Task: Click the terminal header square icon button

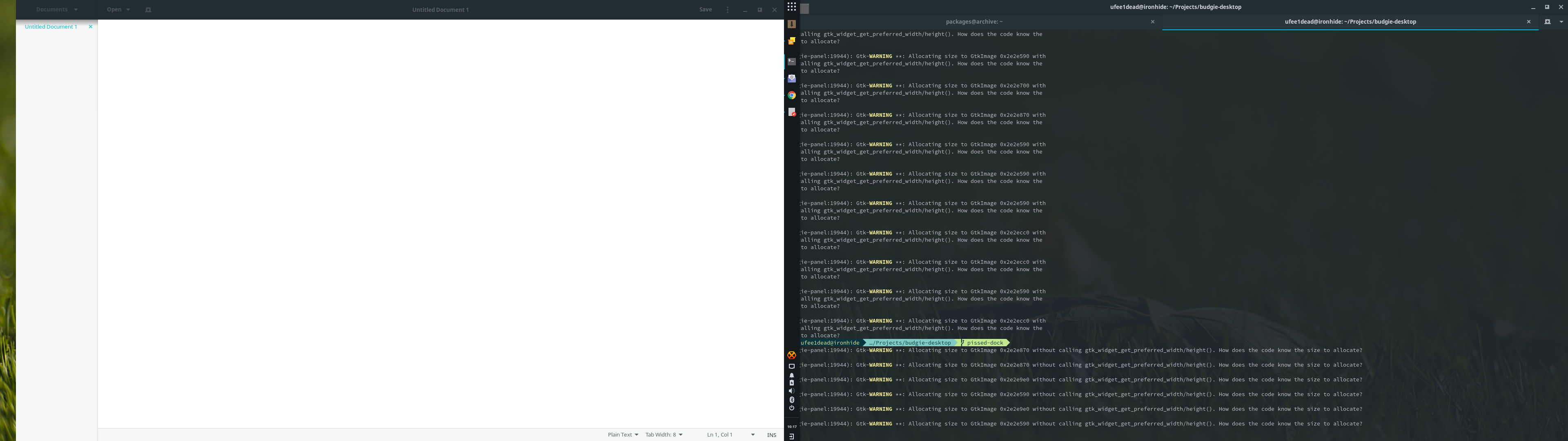Action: click(x=805, y=9)
